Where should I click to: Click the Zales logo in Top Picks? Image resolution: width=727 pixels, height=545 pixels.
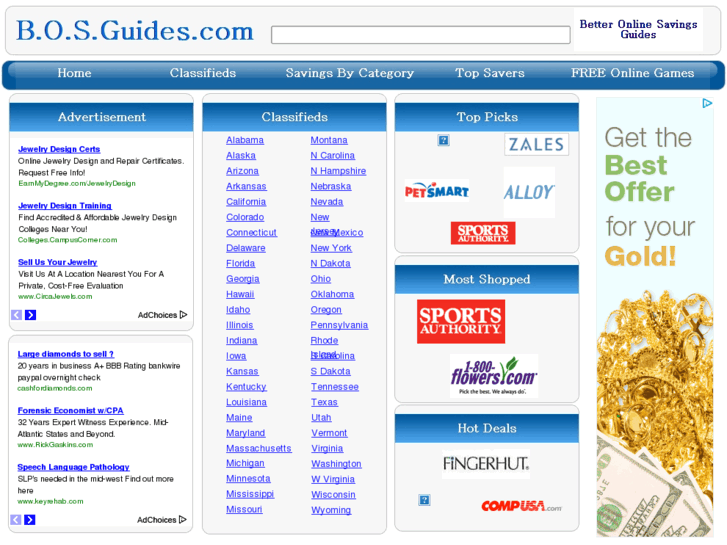536,144
